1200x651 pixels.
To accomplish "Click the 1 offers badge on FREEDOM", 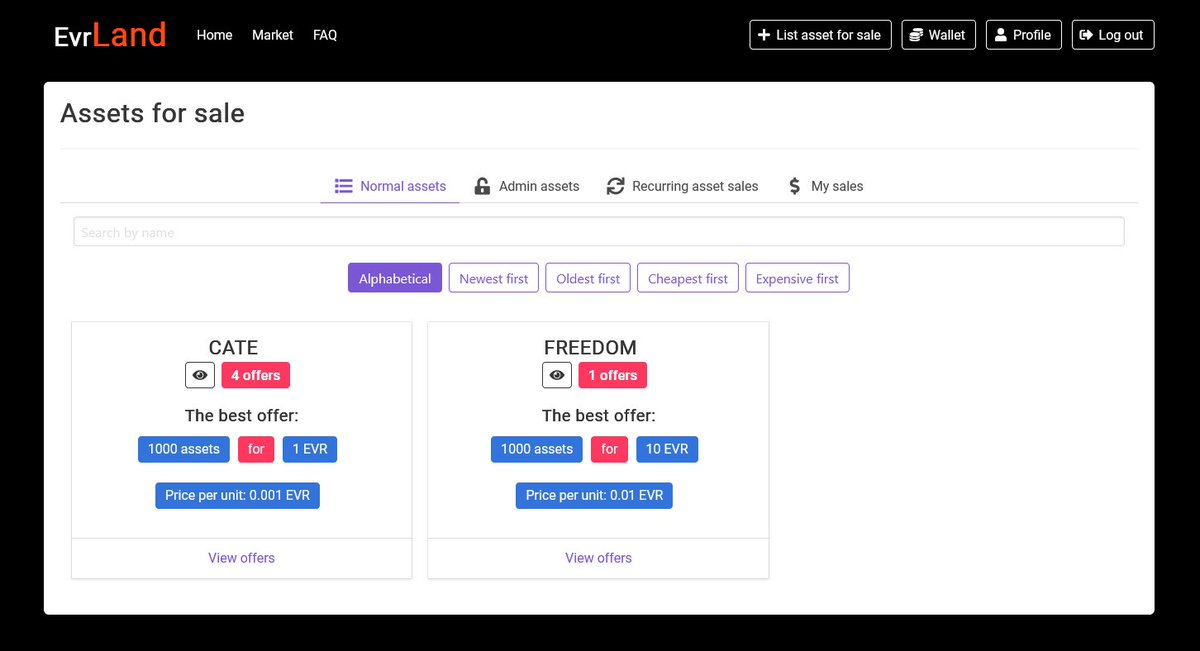I will pyautogui.click(x=612, y=375).
